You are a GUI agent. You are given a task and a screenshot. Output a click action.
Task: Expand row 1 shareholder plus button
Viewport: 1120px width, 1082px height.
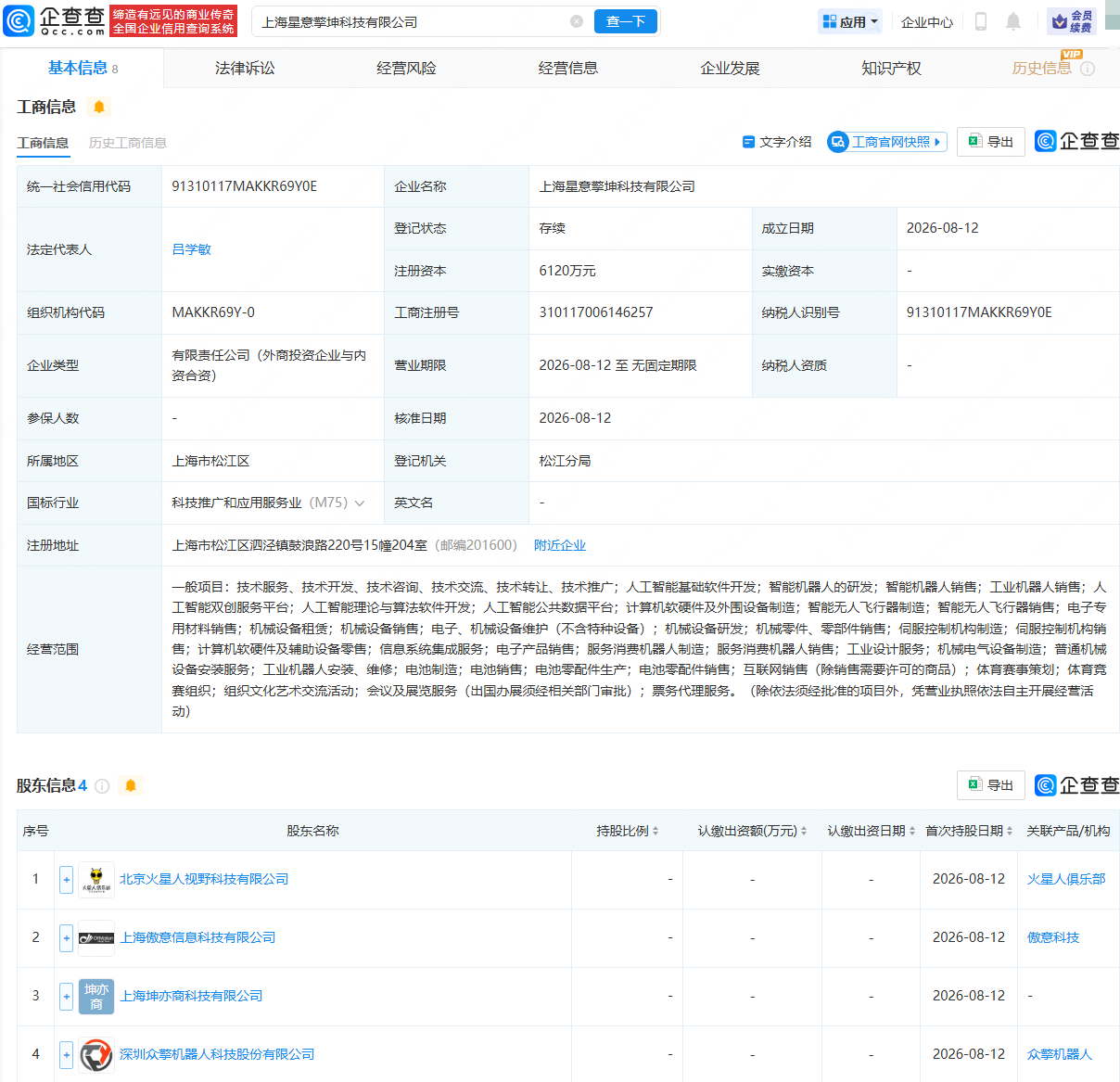66,879
